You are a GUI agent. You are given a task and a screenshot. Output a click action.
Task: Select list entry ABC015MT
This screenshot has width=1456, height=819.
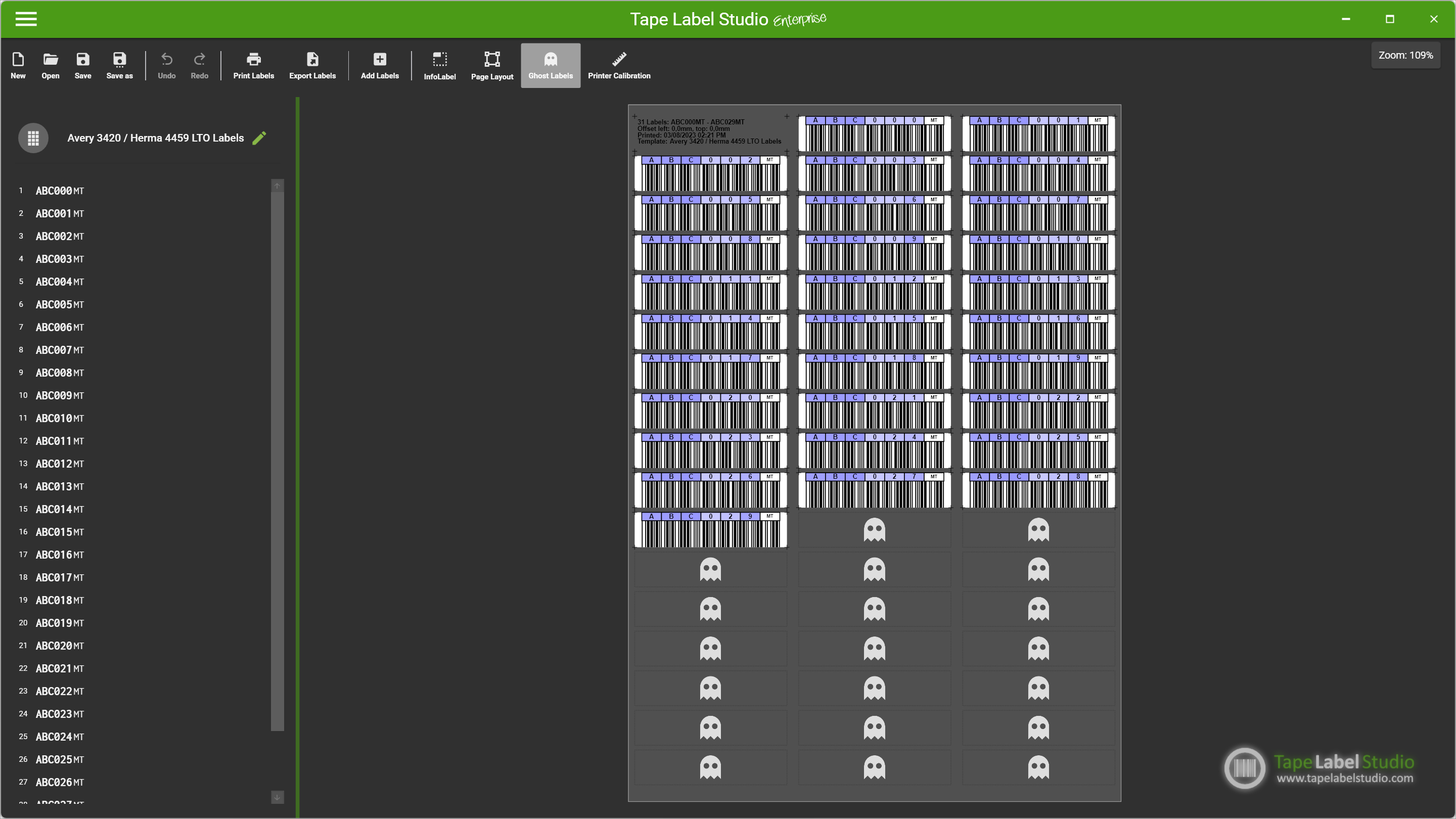[x=59, y=532]
